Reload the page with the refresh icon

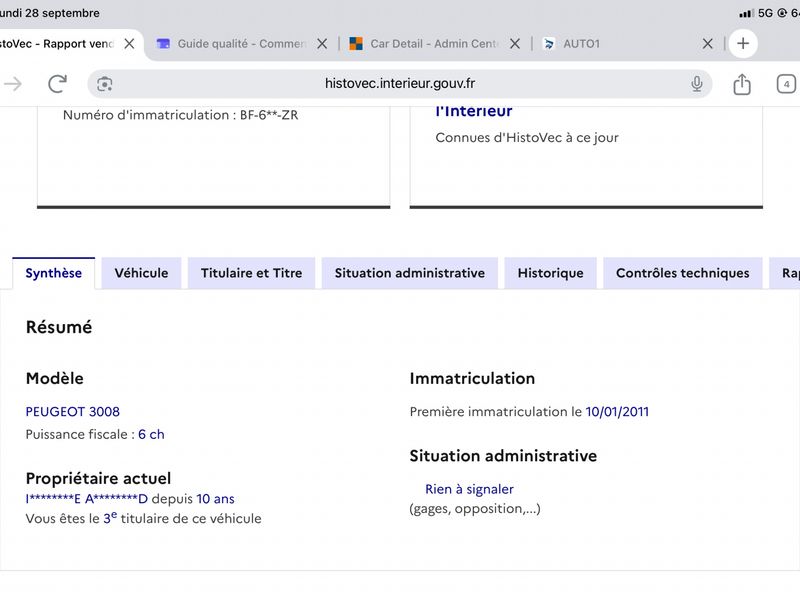pyautogui.click(x=58, y=84)
